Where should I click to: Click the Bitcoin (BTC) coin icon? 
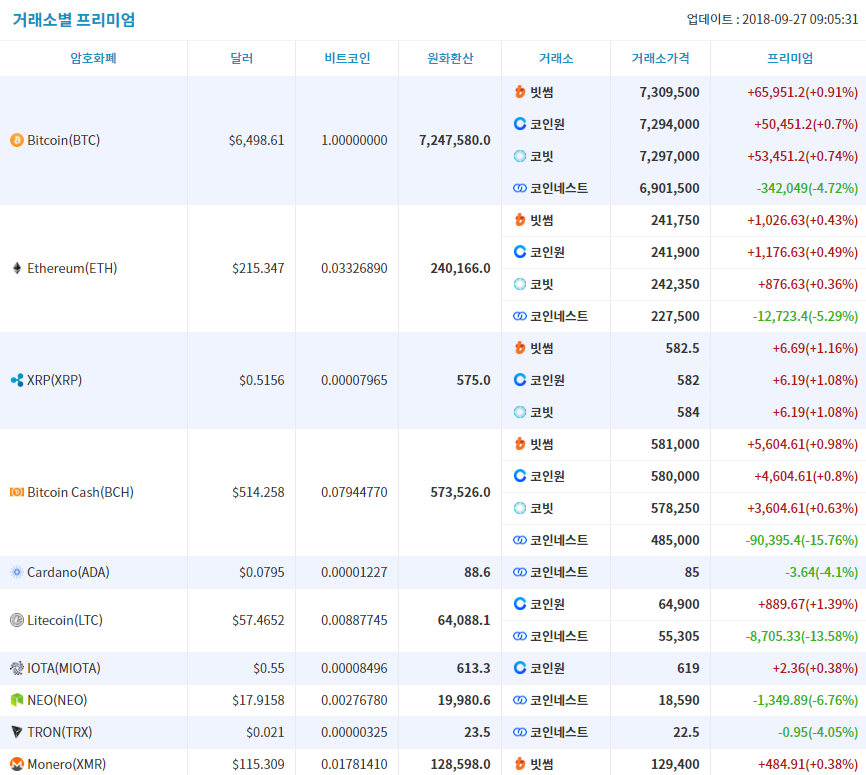(x=17, y=140)
